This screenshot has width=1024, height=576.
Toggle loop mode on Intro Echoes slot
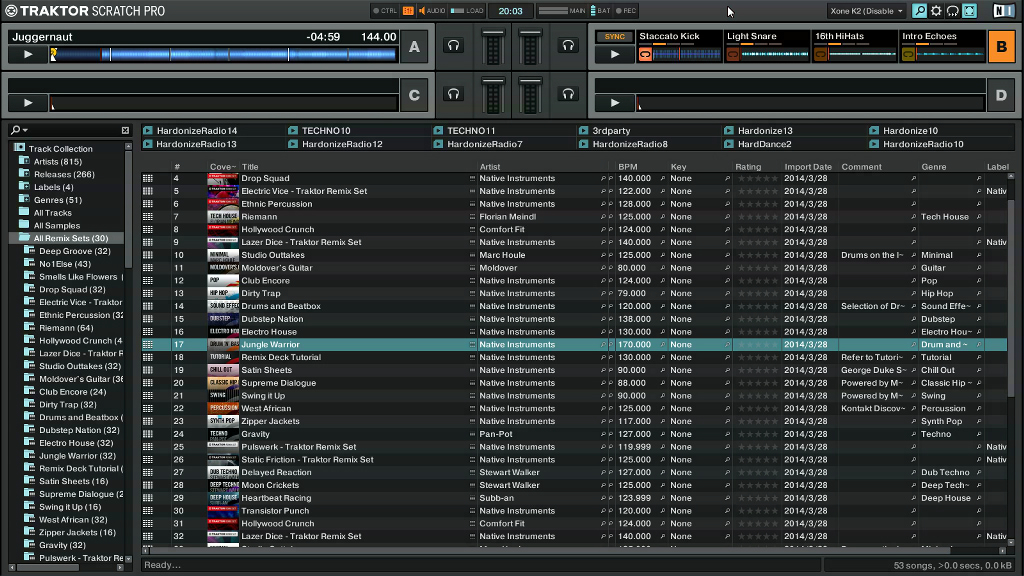click(908, 54)
